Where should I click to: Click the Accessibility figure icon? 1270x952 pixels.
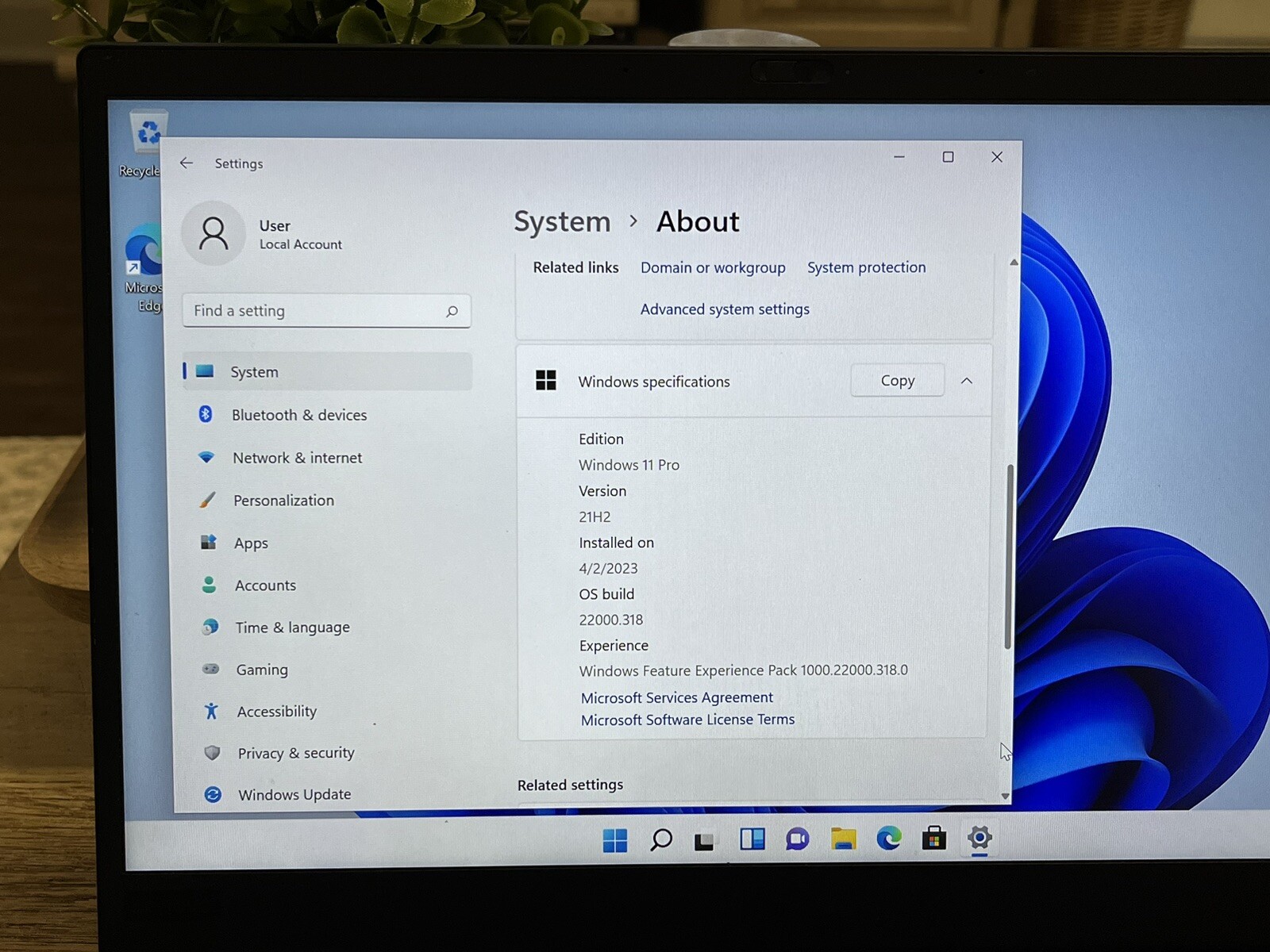tap(211, 711)
